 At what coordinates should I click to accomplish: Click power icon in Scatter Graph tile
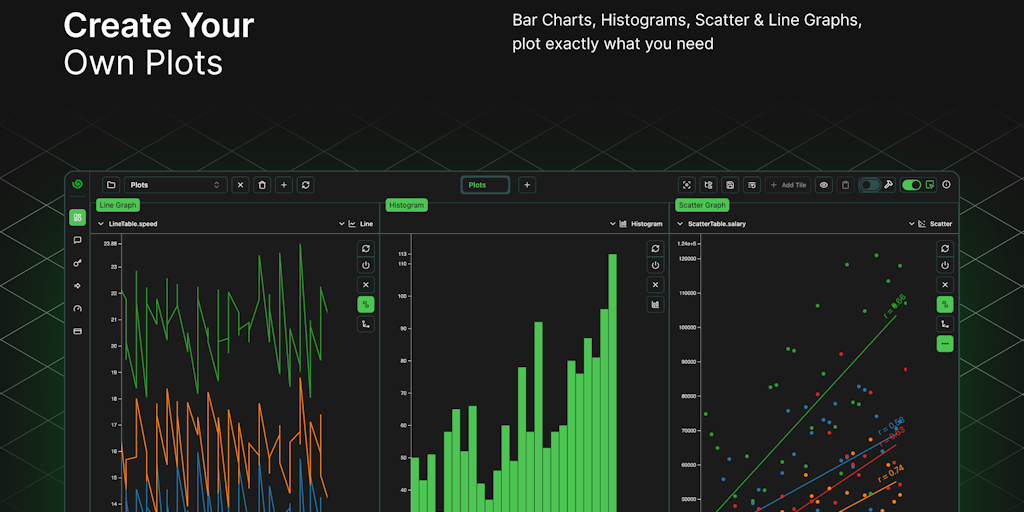pyautogui.click(x=945, y=266)
